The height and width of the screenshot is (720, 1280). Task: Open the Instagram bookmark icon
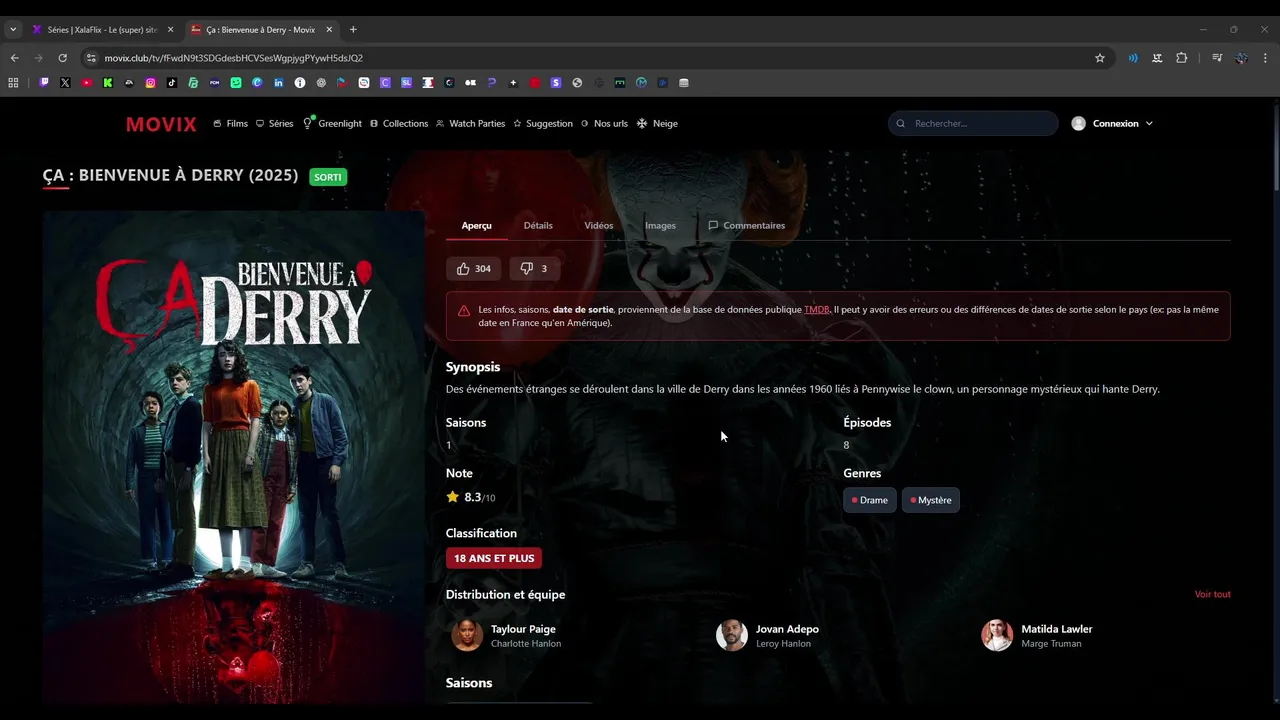tap(151, 83)
